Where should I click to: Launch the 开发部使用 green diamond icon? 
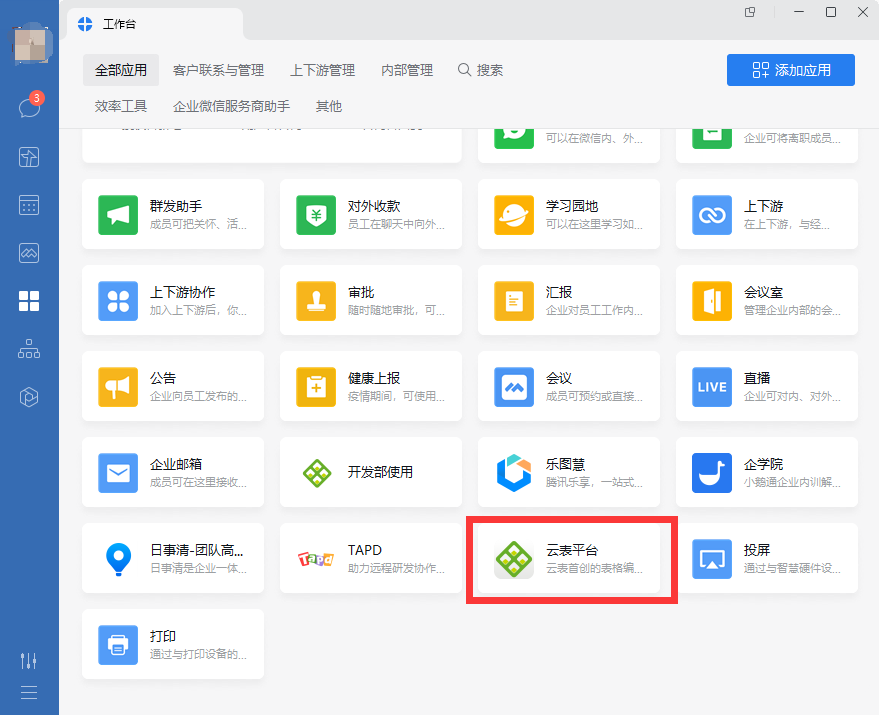point(317,473)
